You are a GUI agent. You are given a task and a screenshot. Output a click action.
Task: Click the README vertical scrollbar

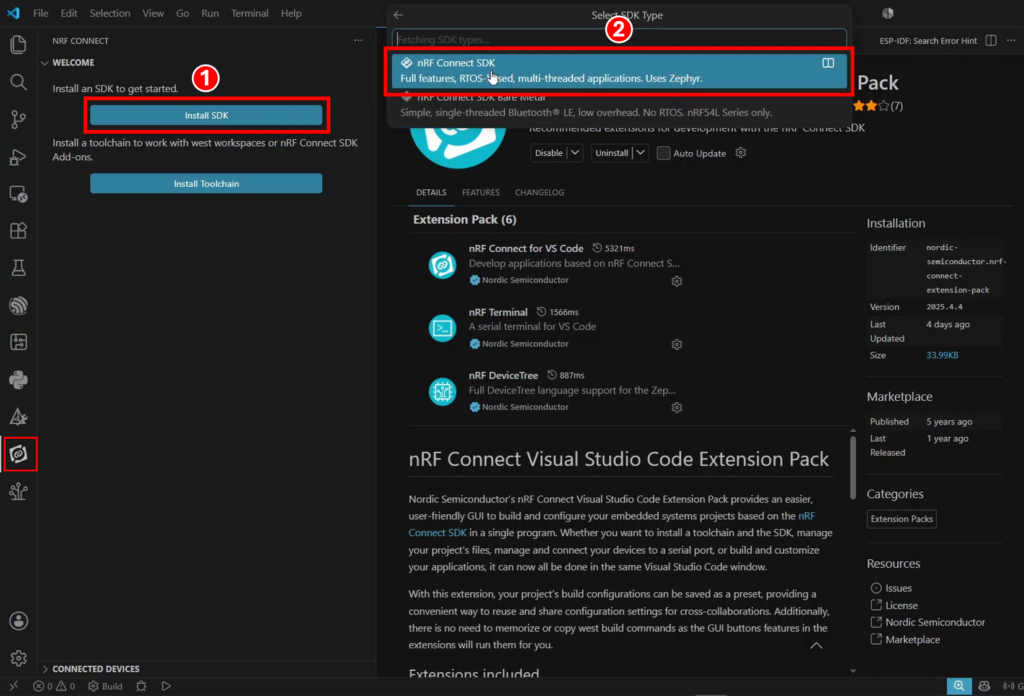point(852,467)
